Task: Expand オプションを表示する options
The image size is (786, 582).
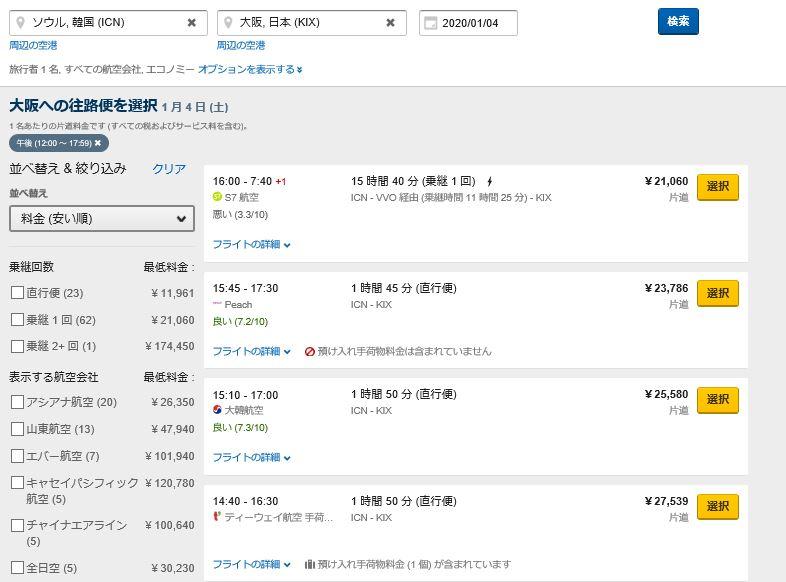Action: pyautogui.click(x=250, y=69)
